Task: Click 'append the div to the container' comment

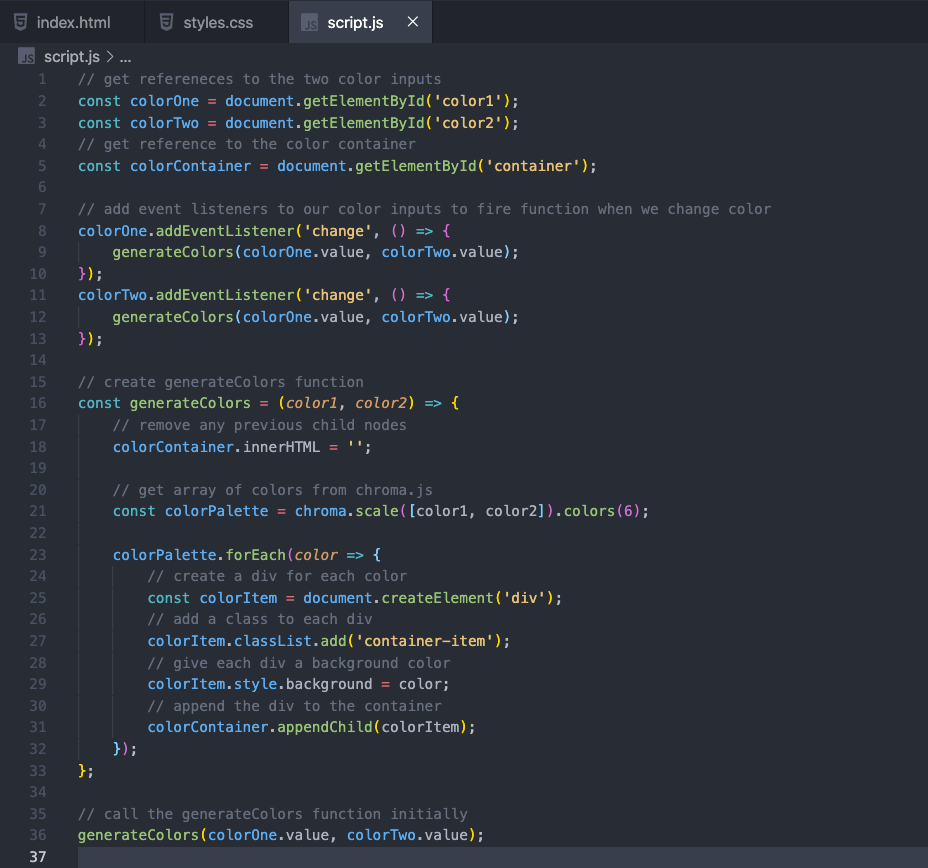Action: point(295,706)
